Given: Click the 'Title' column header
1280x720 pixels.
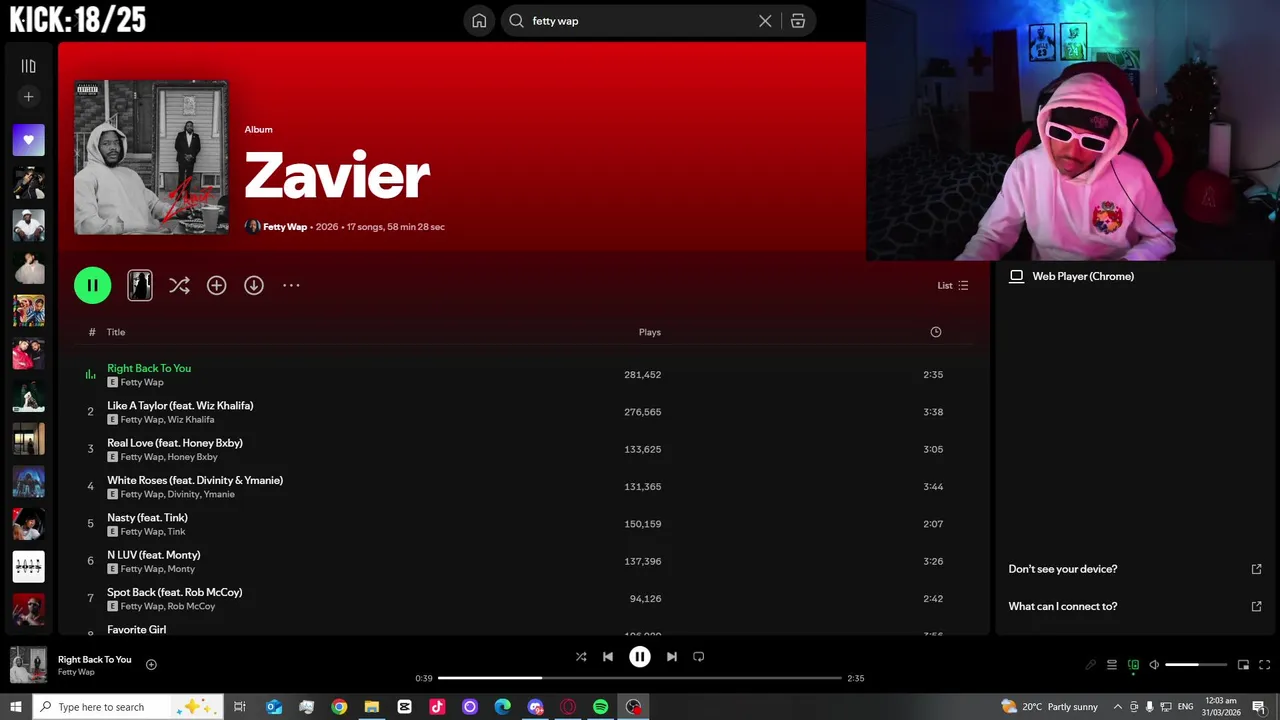Looking at the screenshot, I should [116, 332].
